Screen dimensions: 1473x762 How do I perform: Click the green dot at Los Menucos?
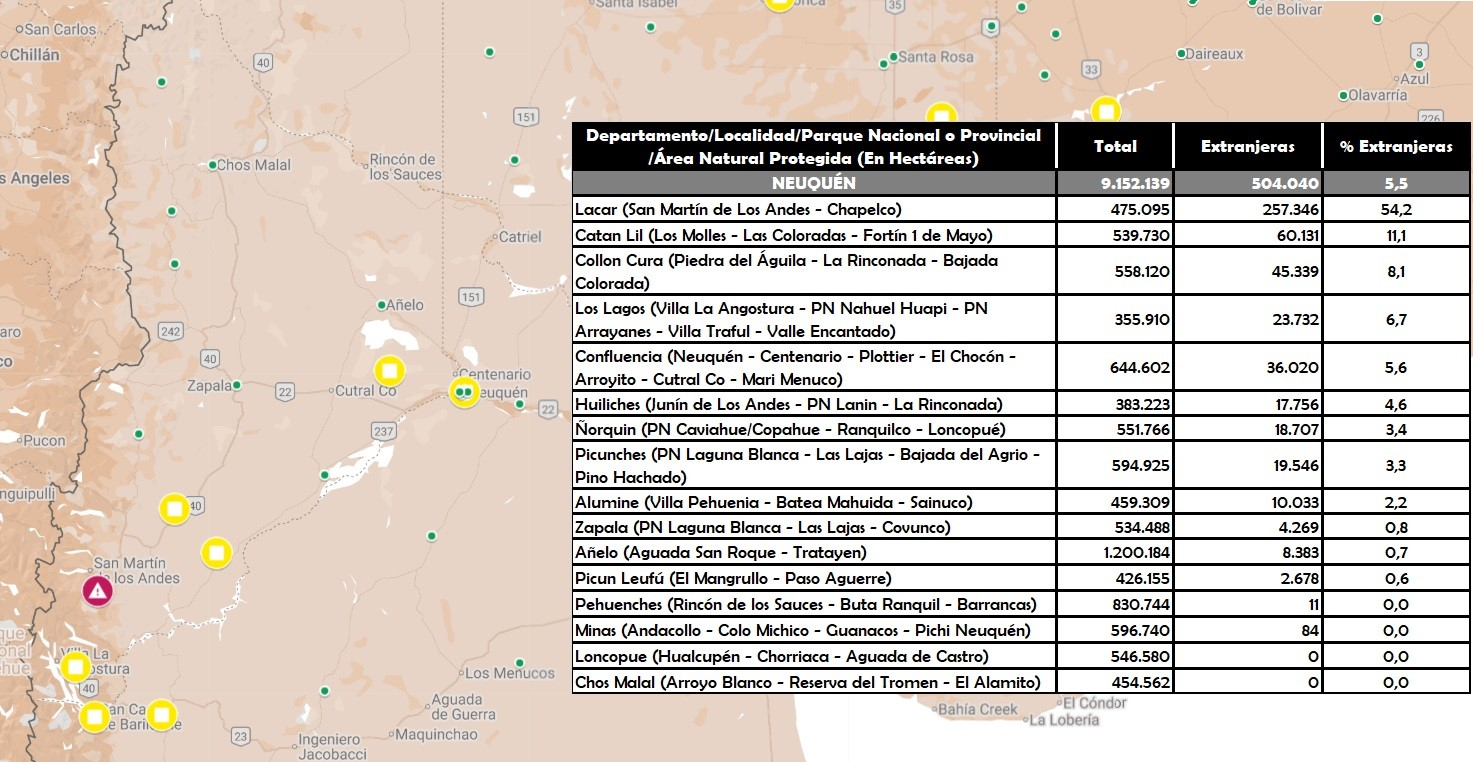520,662
